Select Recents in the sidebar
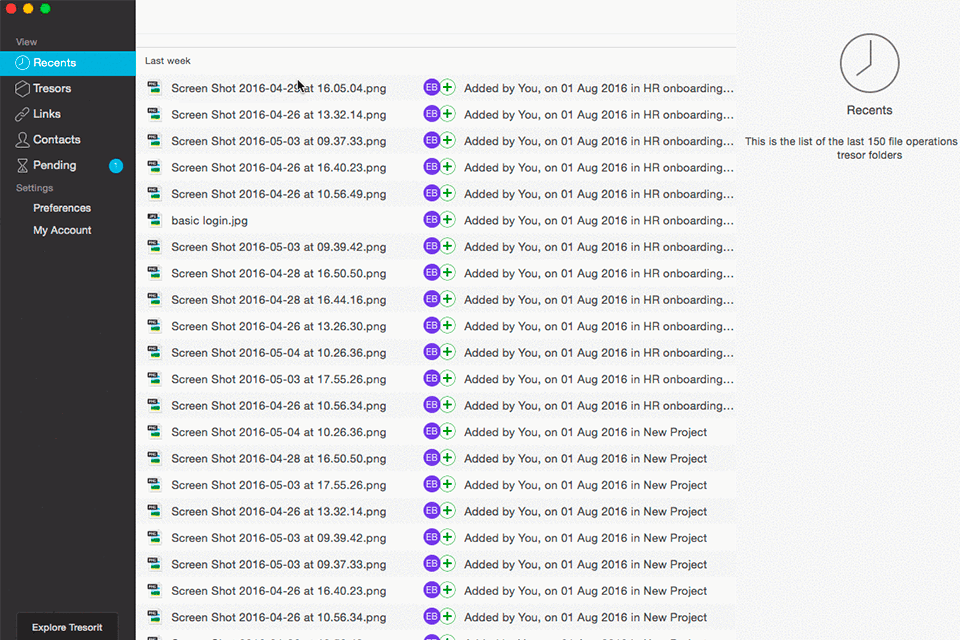 (67, 63)
